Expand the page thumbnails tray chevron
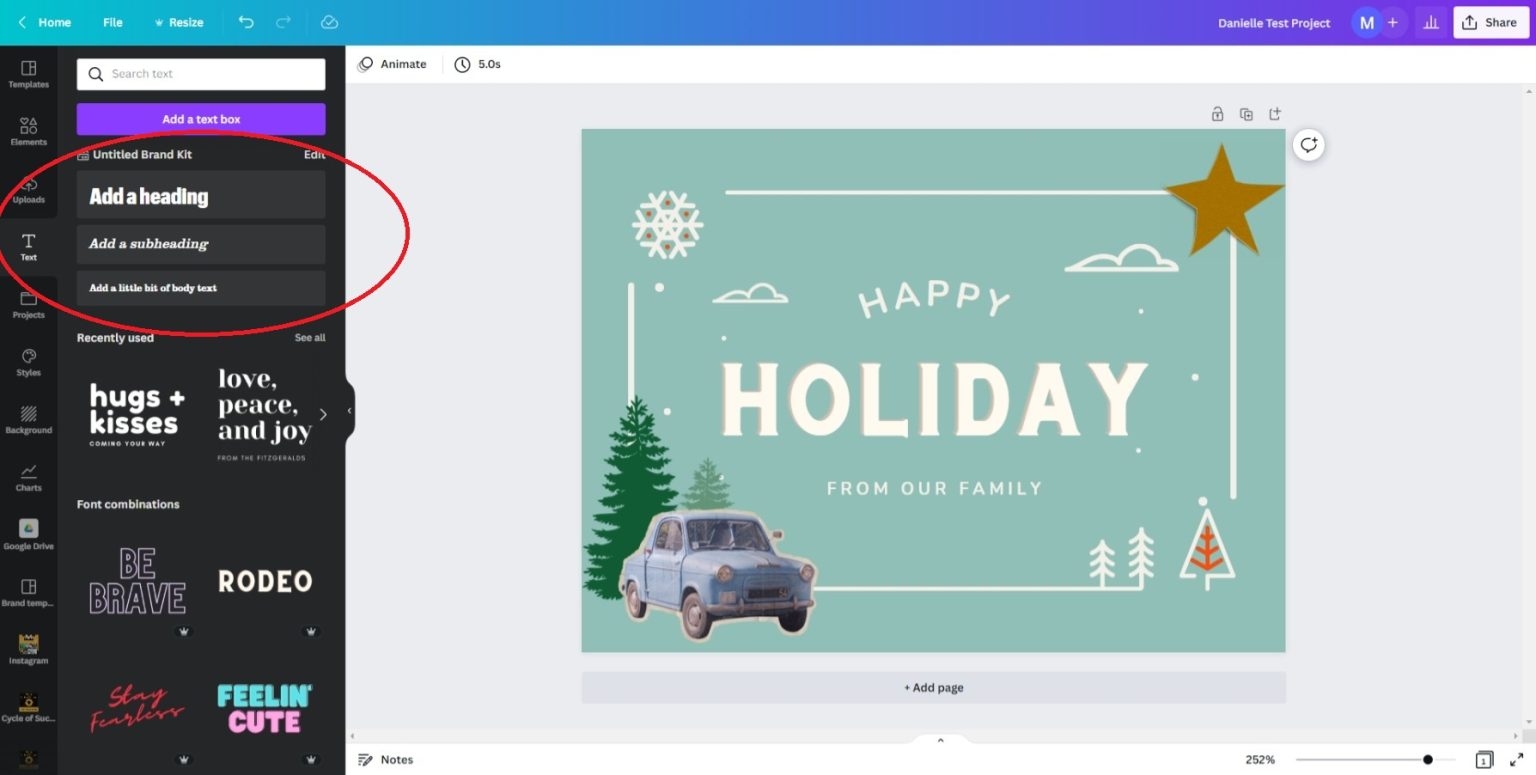1536x775 pixels. [x=940, y=740]
